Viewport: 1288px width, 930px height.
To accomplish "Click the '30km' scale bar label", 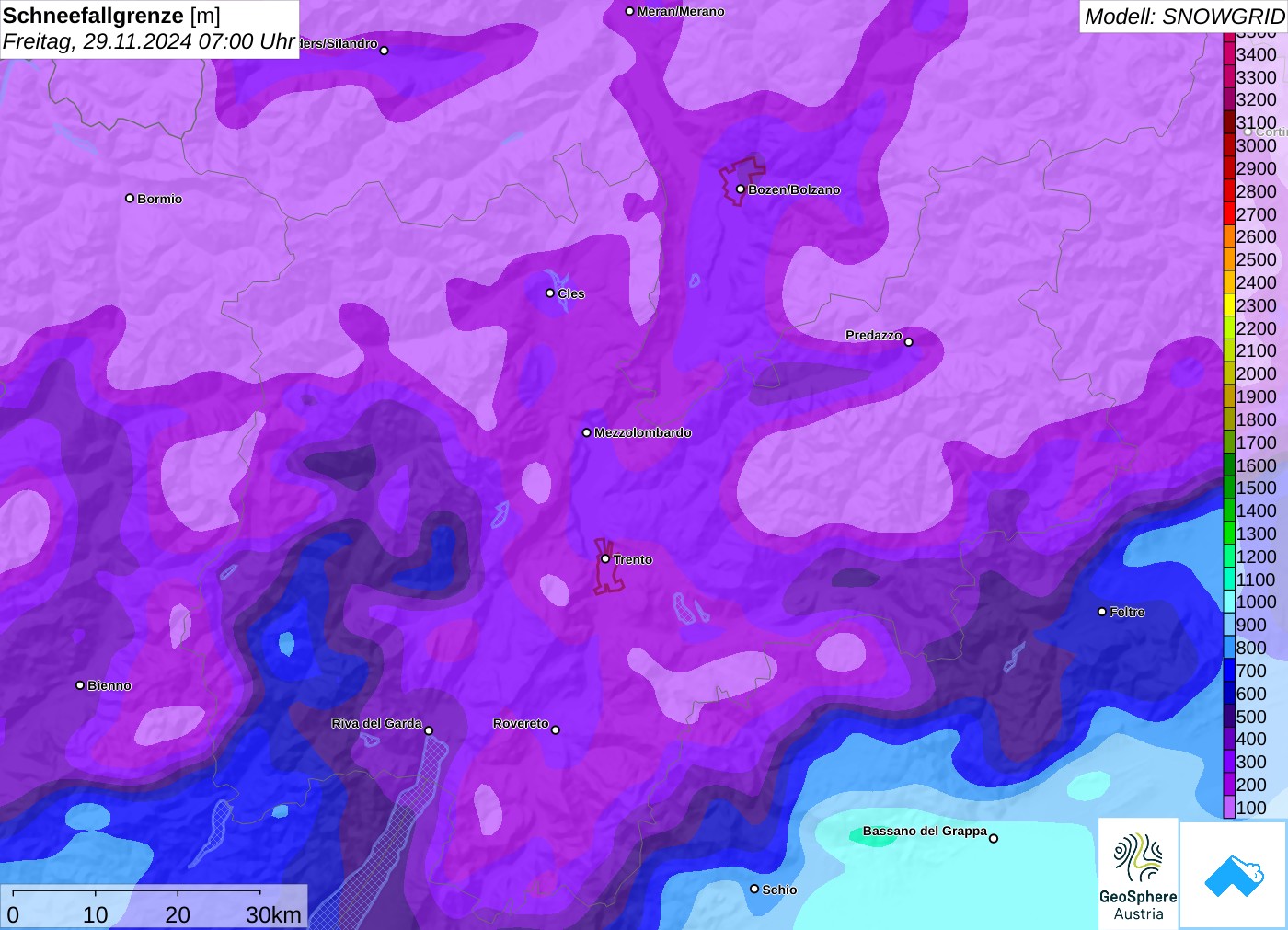I will click(x=273, y=914).
